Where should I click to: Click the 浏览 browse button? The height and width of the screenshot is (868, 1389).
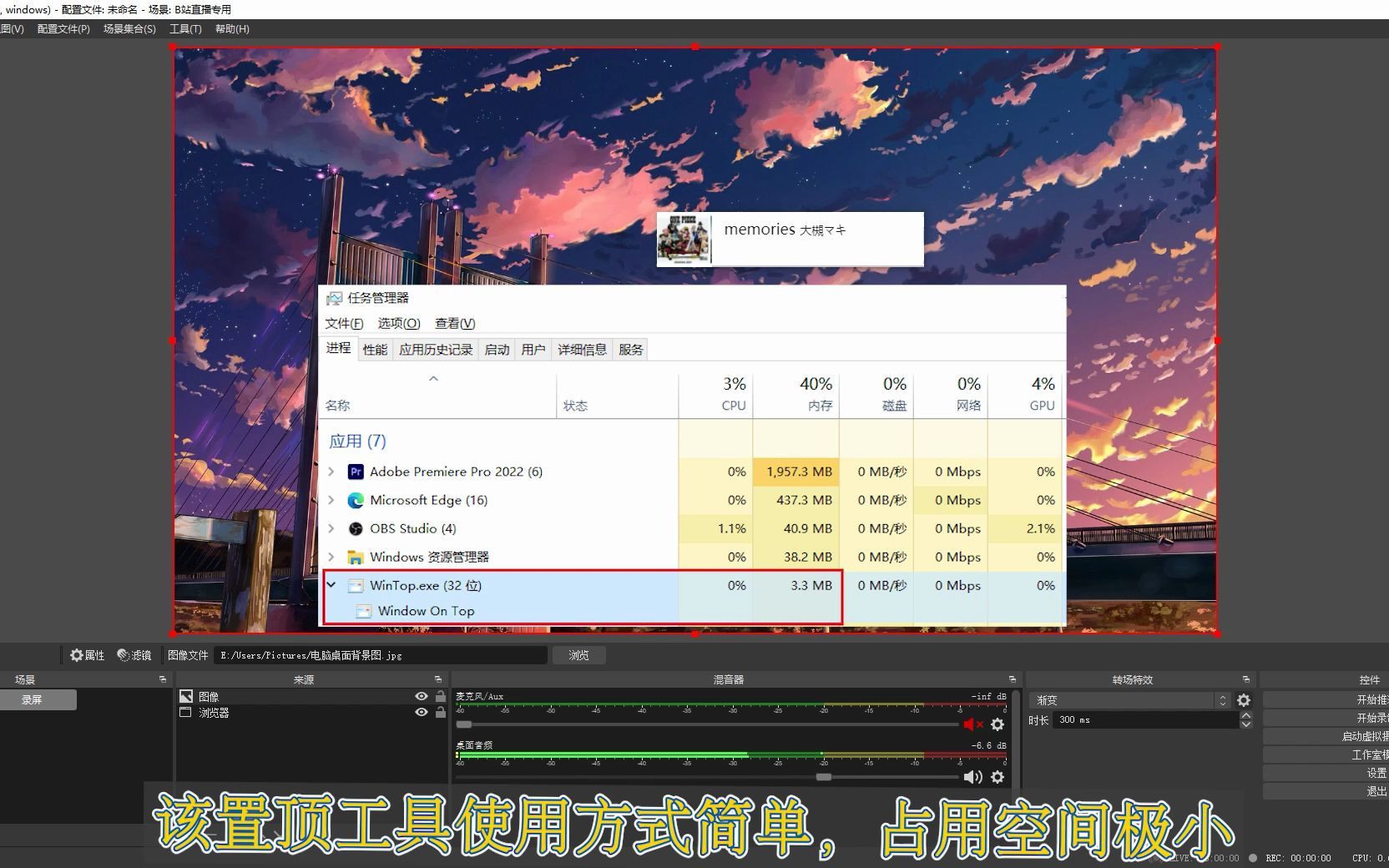click(578, 655)
